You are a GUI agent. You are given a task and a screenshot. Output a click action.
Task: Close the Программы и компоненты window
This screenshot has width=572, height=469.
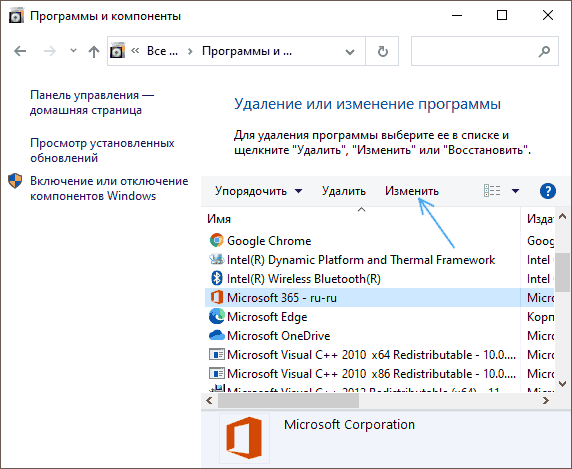pos(548,15)
